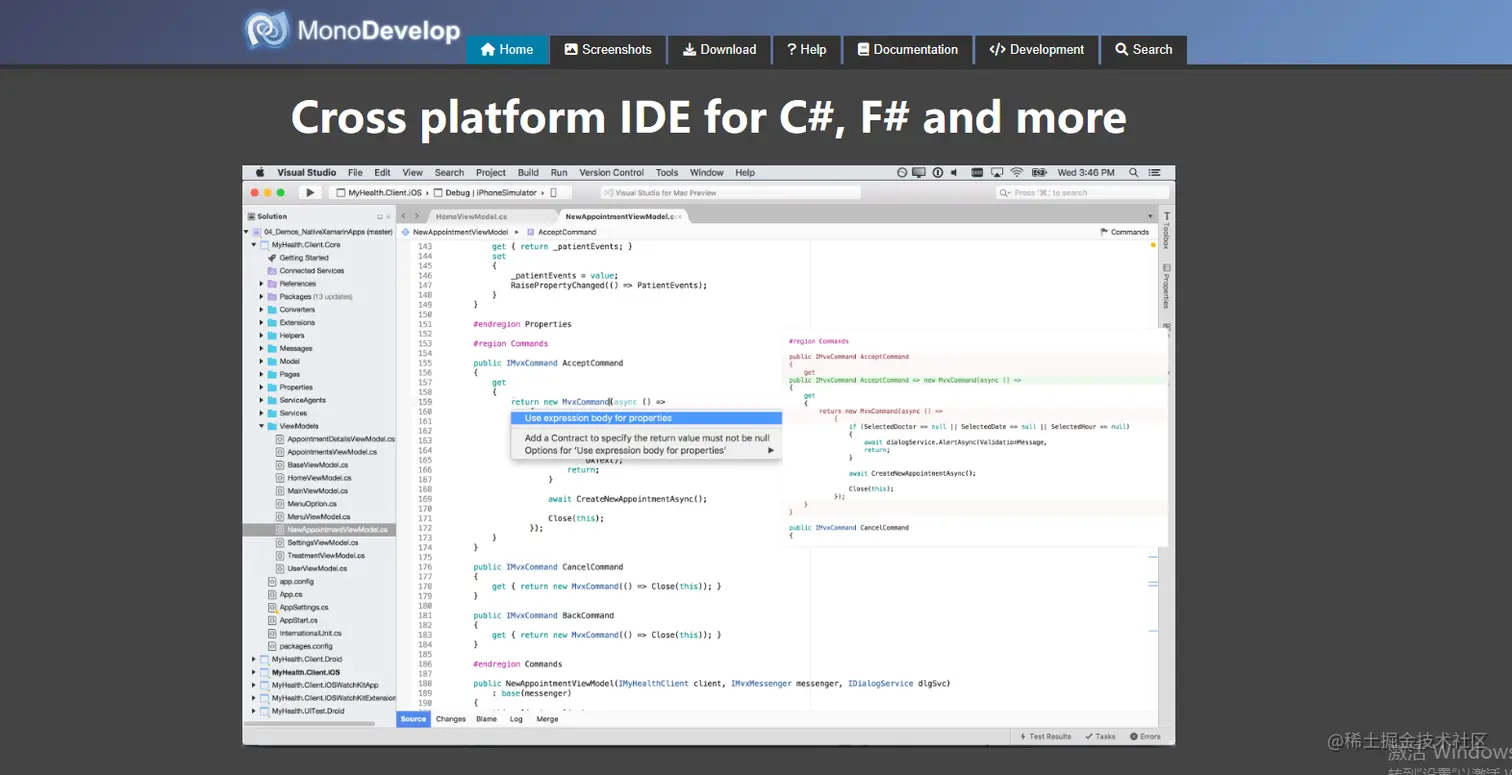
Task: Open the Development navigation link
Action: pyautogui.click(x=1036, y=49)
